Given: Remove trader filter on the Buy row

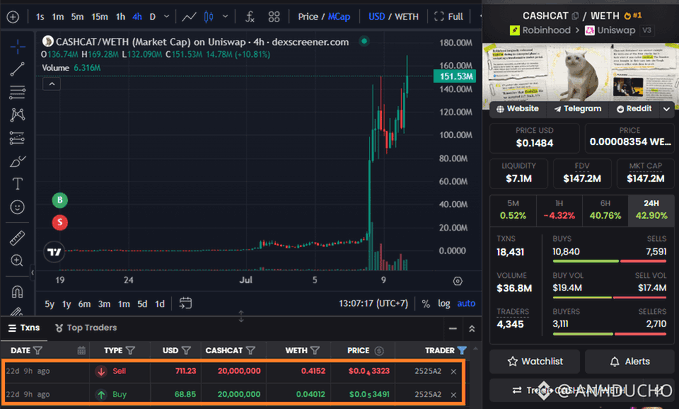Looking at the screenshot, I should coord(453,395).
